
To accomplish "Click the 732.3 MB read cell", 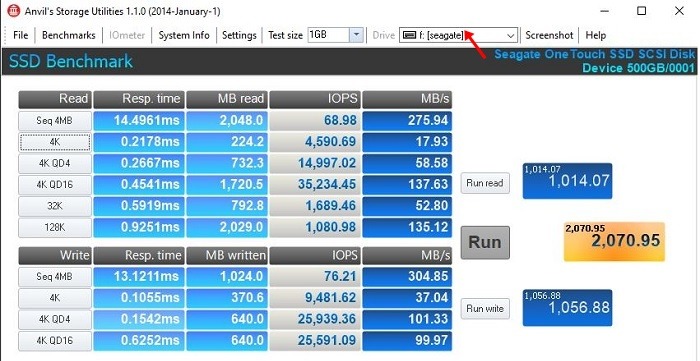I will tap(227, 163).
